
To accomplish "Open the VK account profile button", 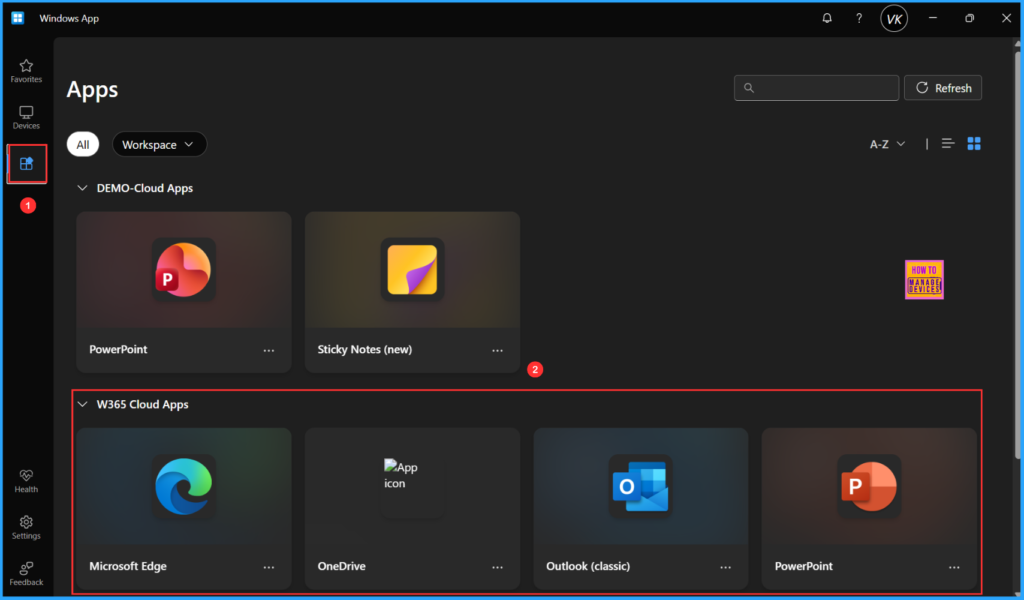I will 894,18.
